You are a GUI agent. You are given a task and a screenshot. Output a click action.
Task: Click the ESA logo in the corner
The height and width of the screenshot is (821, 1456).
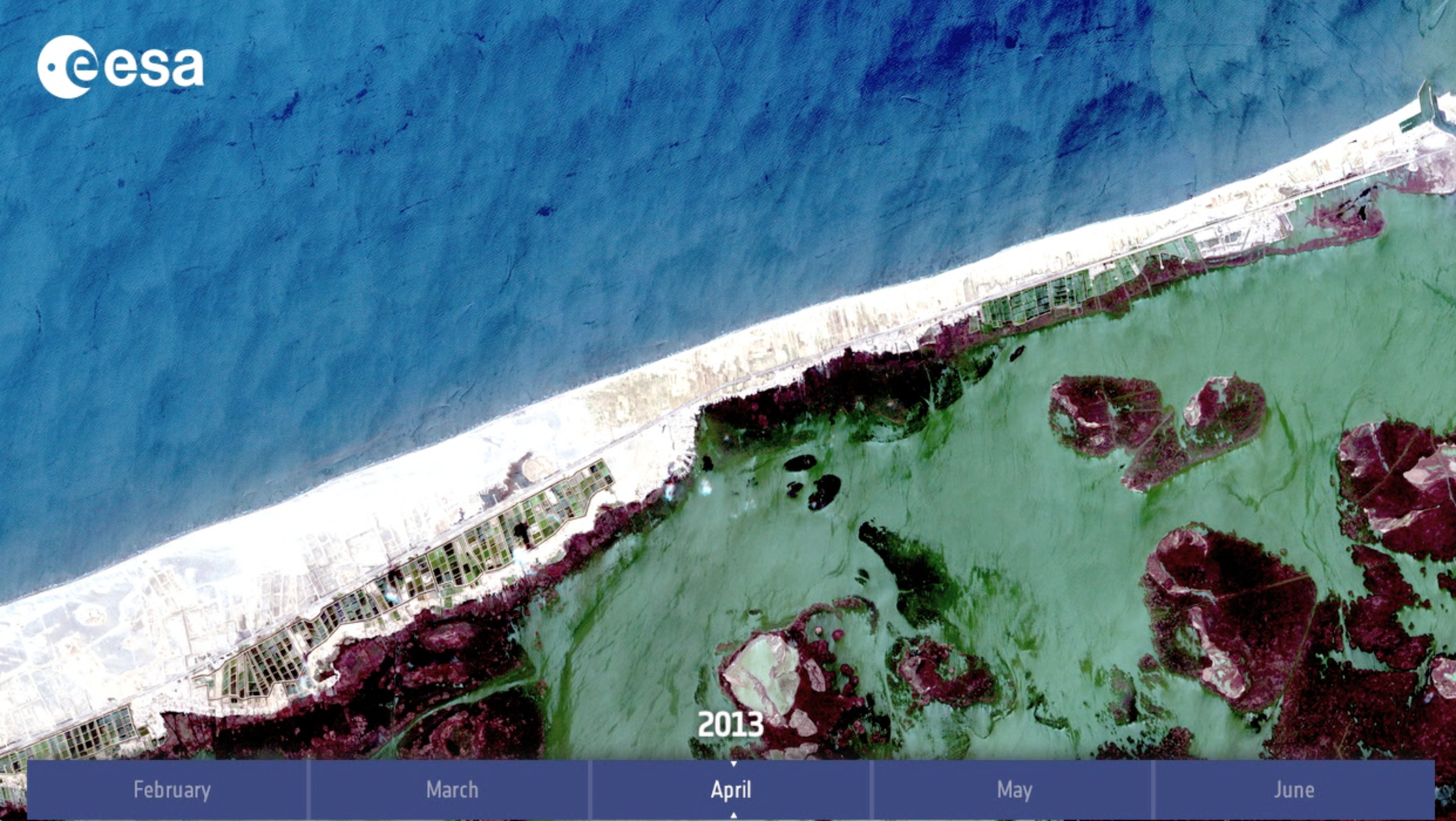[120, 67]
